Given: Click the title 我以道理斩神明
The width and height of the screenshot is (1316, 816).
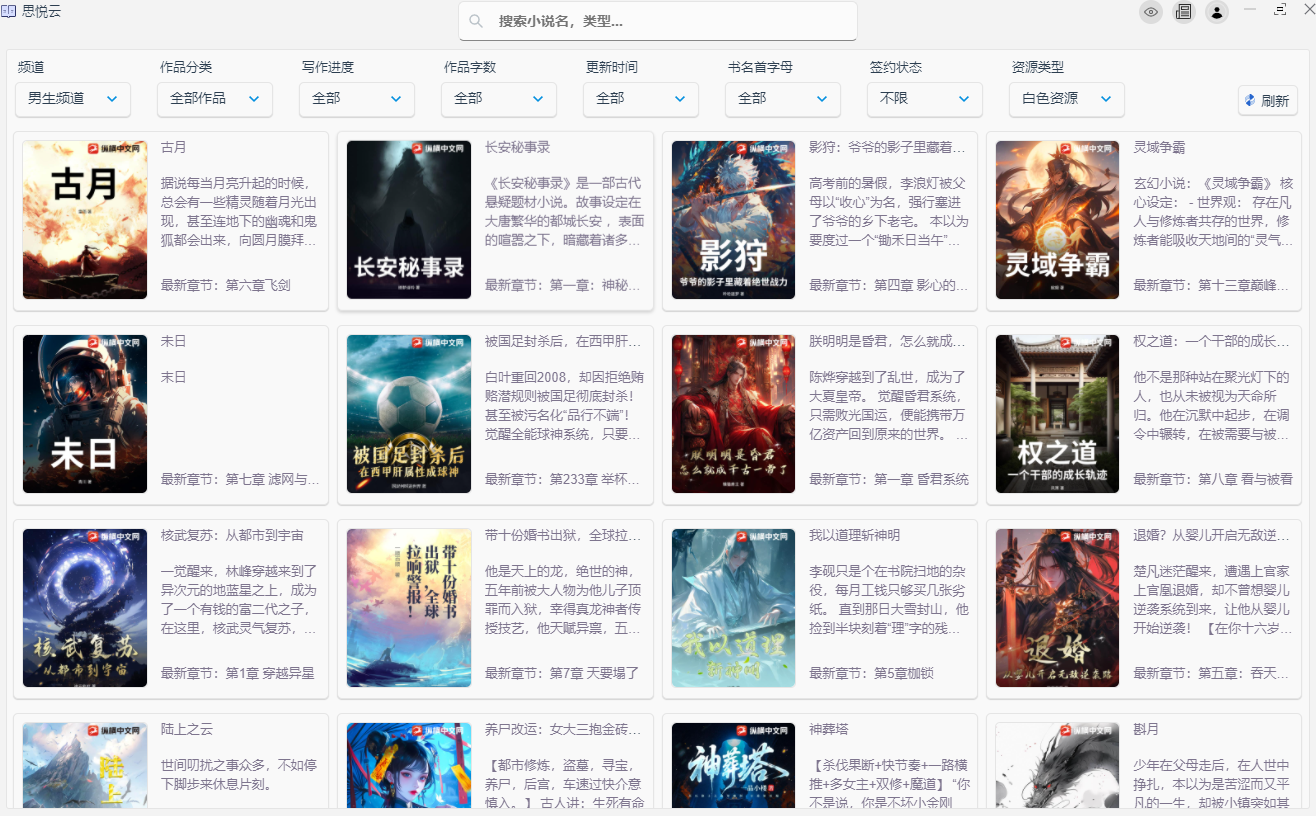Looking at the screenshot, I should coord(854,535).
